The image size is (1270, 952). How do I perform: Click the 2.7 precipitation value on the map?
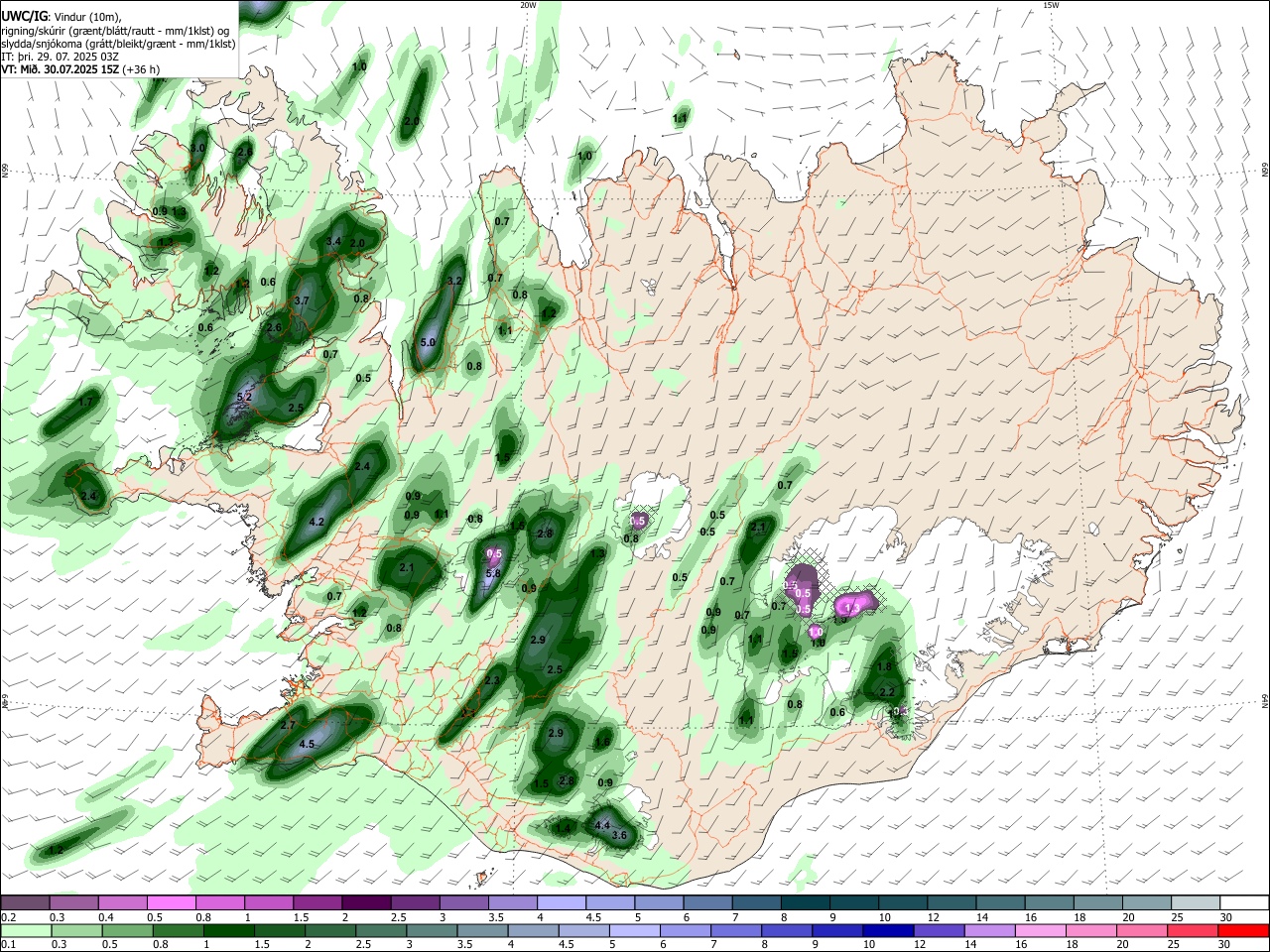(x=288, y=726)
